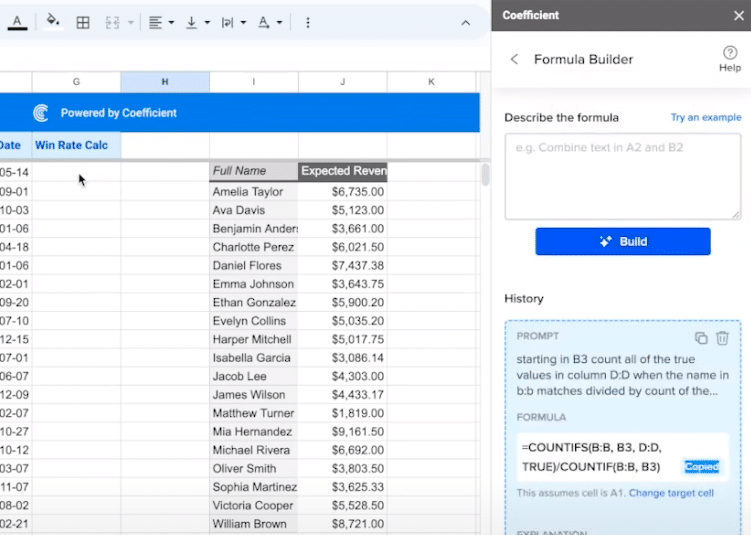This screenshot has height=535, width=751.
Task: Click the text color icon
Action: pyautogui.click(x=17, y=22)
